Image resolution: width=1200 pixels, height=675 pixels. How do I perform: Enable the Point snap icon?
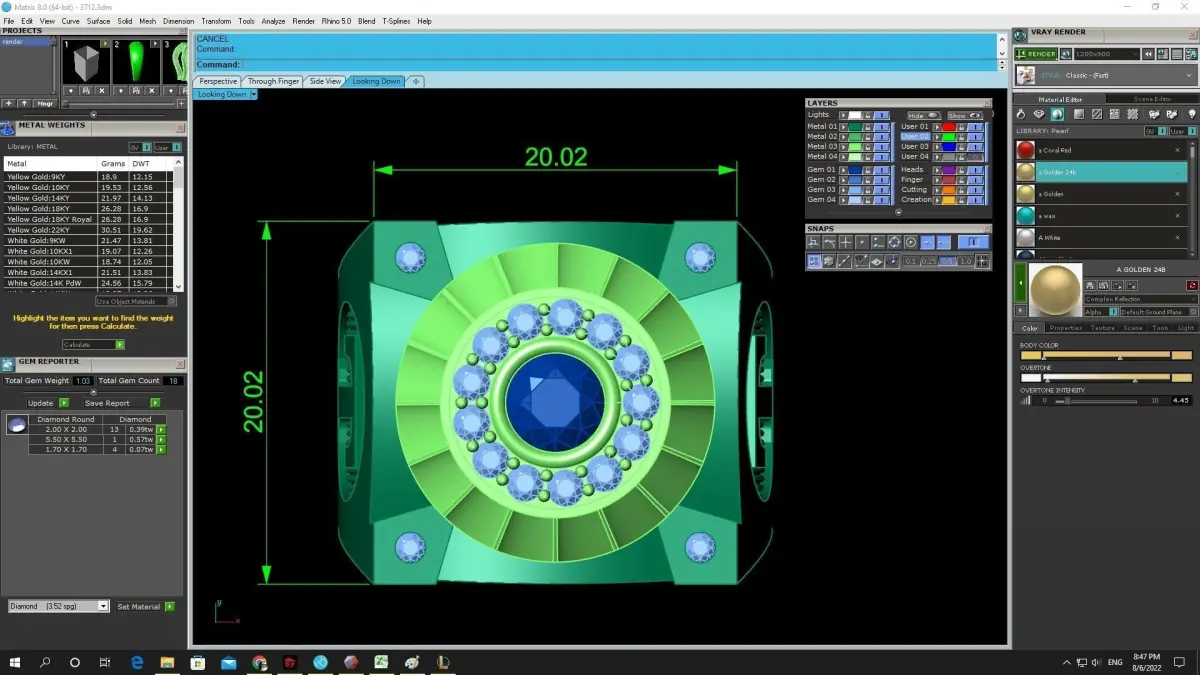click(x=862, y=242)
